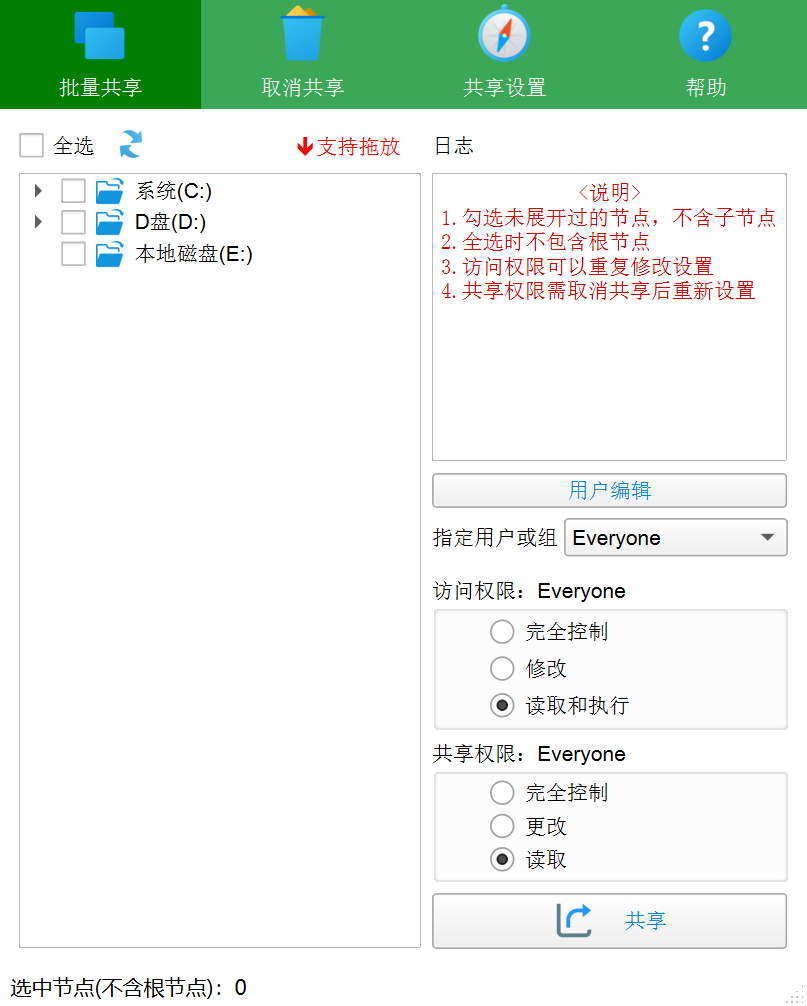Check the 本地磁盘(E:) checkbox
This screenshot has width=807, height=1006.
73,254
